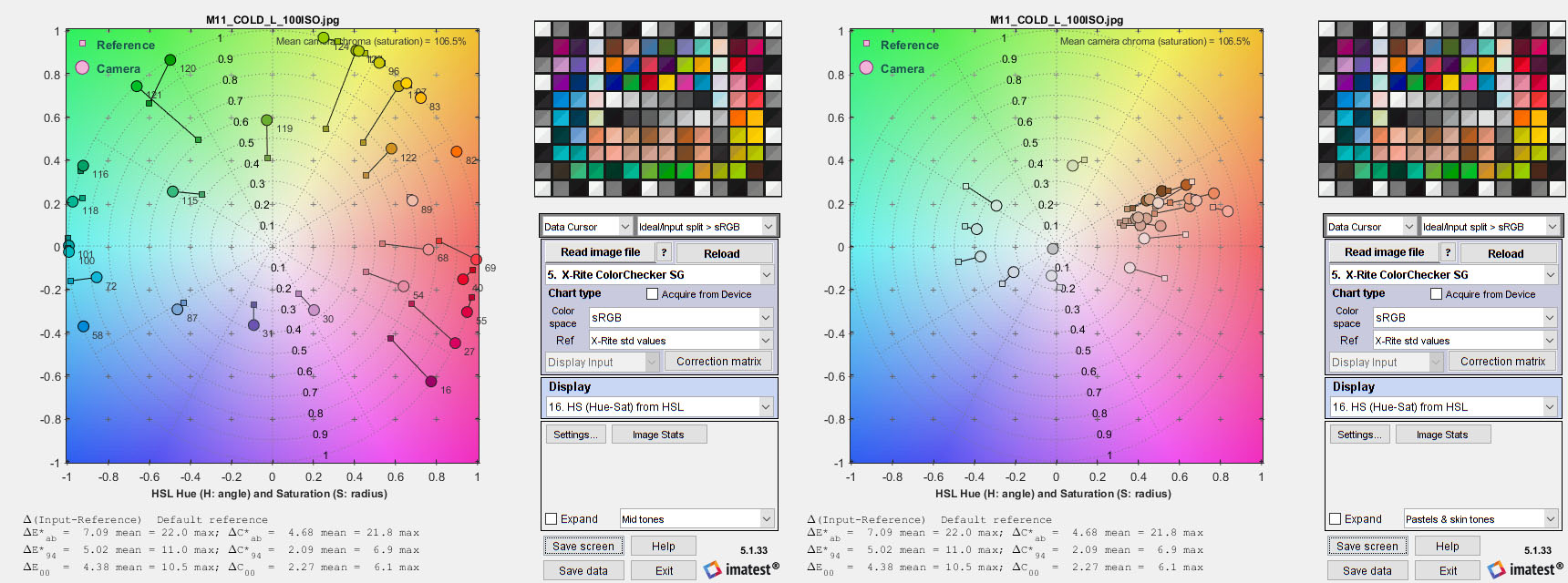Click Save screen in the left panel
This screenshot has width=1568, height=583.
[583, 547]
